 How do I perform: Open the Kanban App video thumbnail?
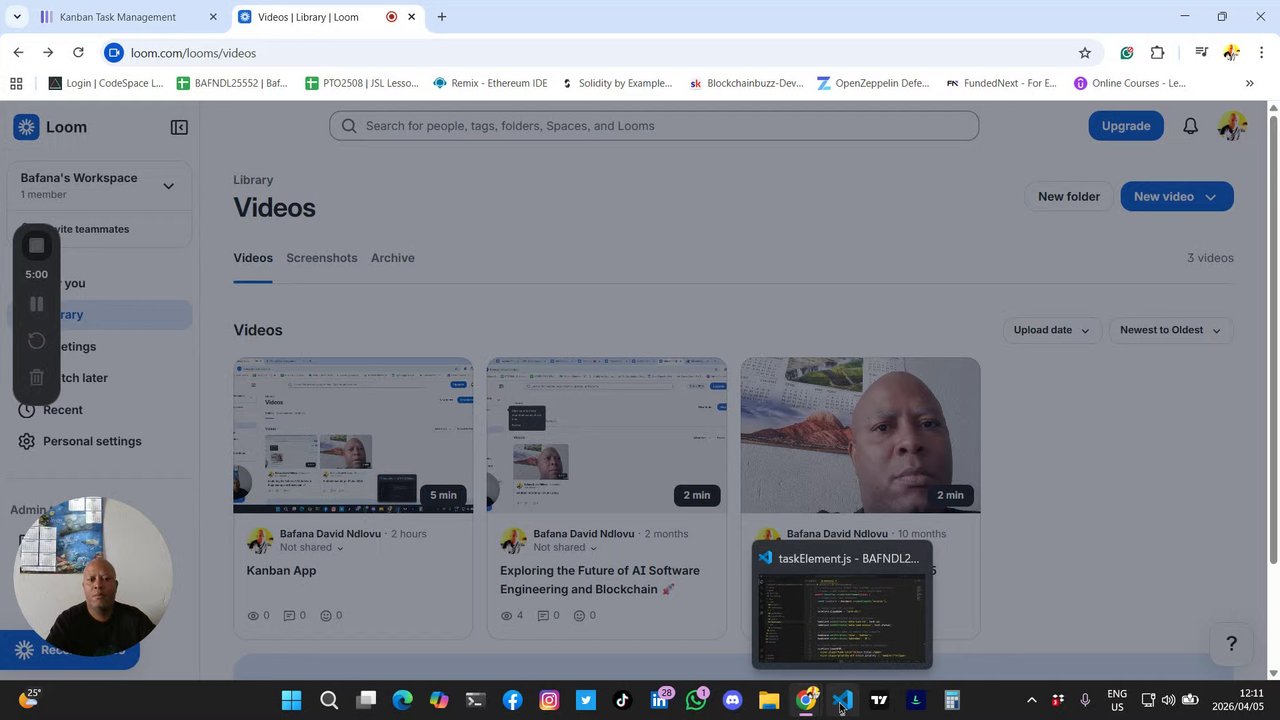(x=353, y=436)
